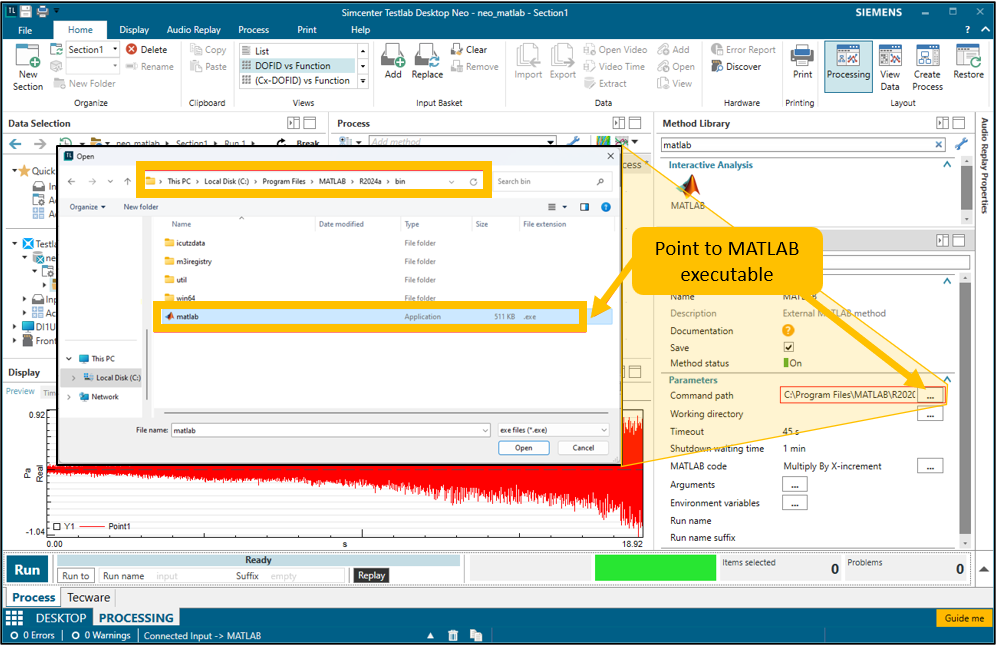This screenshot has width=996, height=646.
Task: Open Method Library settings wrench
Action: point(961,144)
